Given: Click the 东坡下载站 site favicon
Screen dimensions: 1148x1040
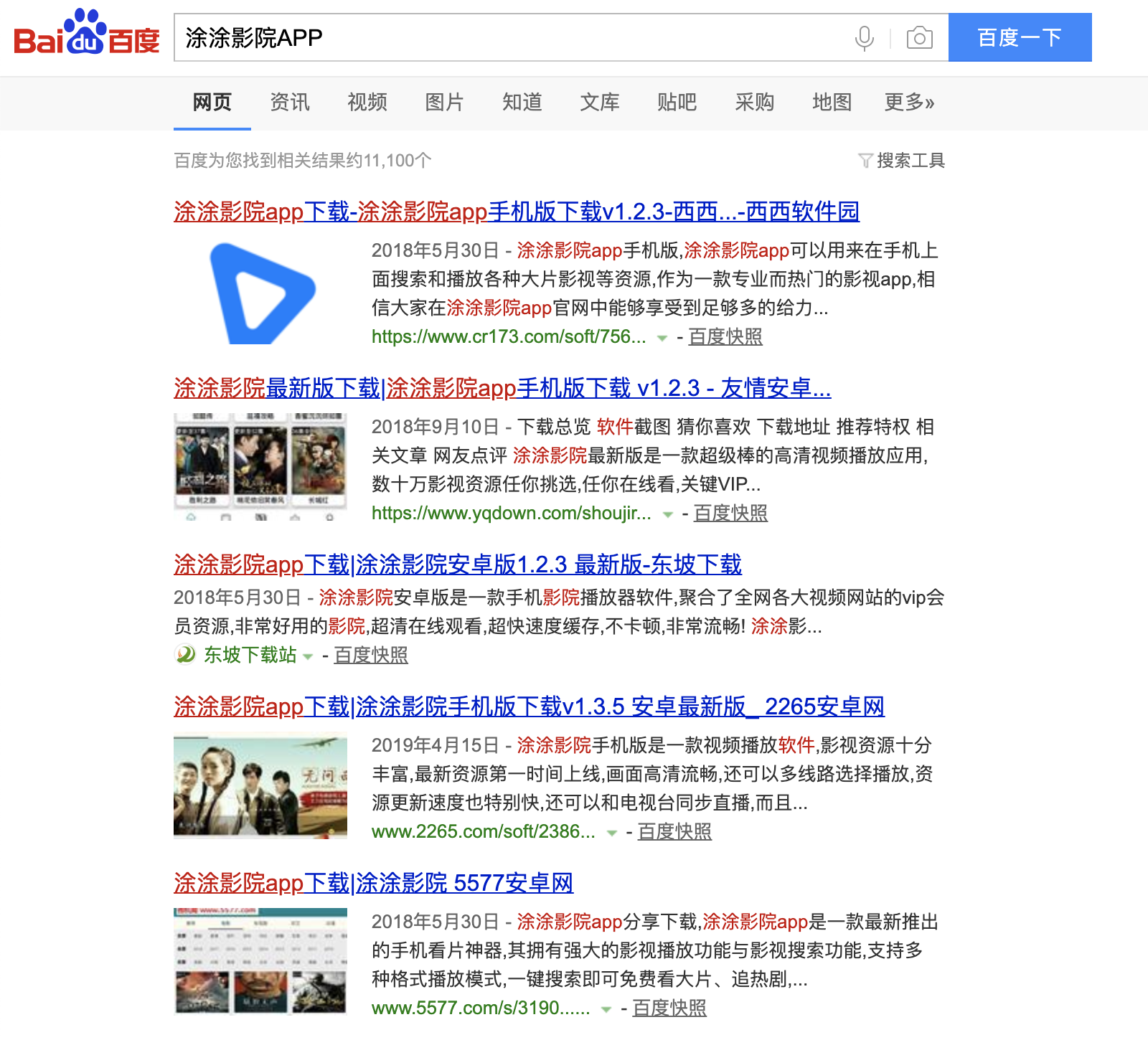Looking at the screenshot, I should pyautogui.click(x=185, y=655).
